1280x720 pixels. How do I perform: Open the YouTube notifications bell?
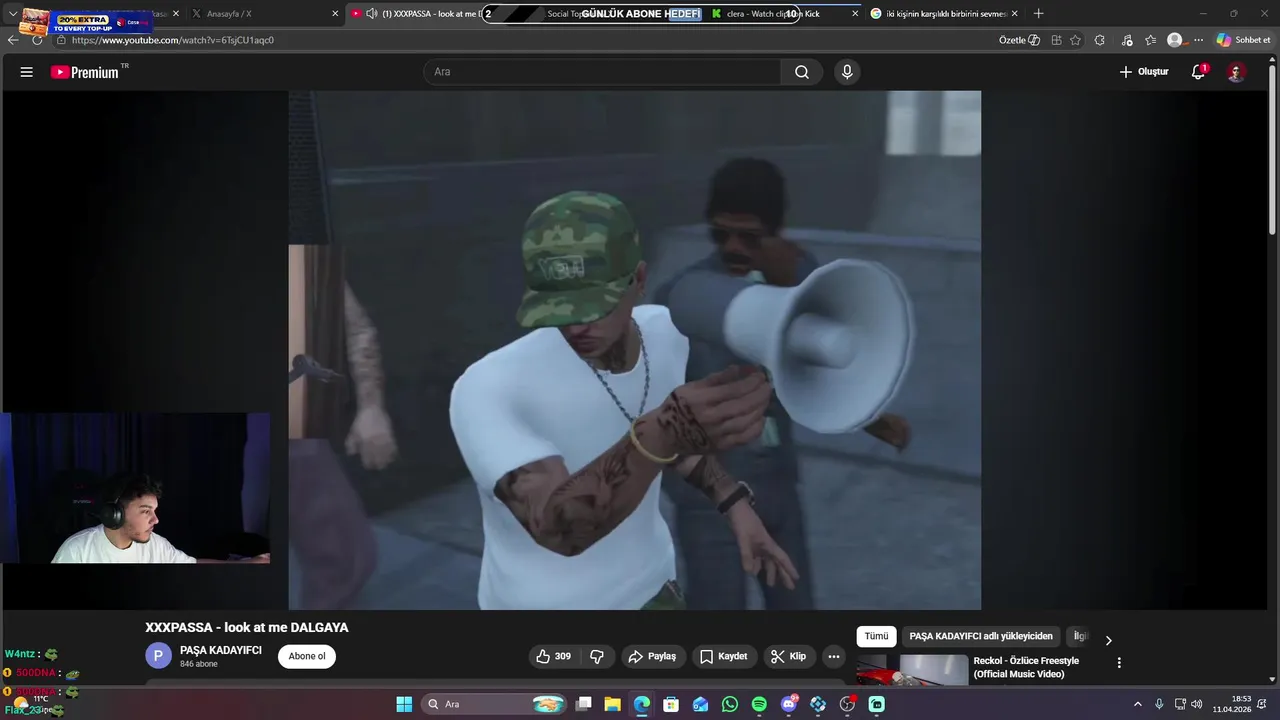(1198, 72)
